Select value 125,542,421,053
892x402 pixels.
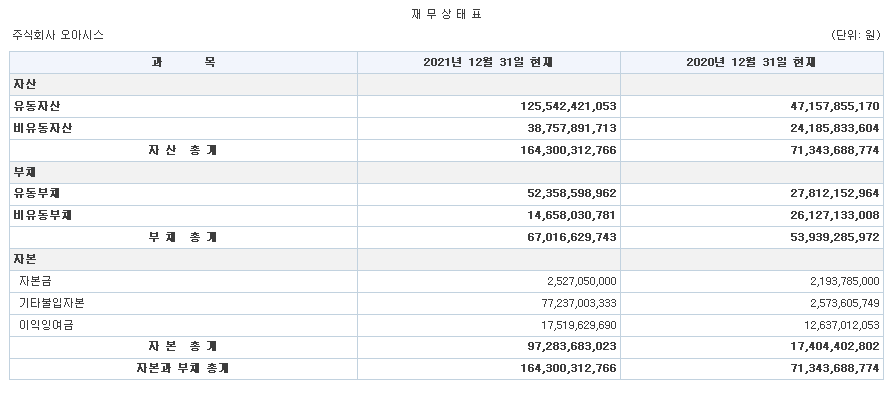click(x=568, y=106)
